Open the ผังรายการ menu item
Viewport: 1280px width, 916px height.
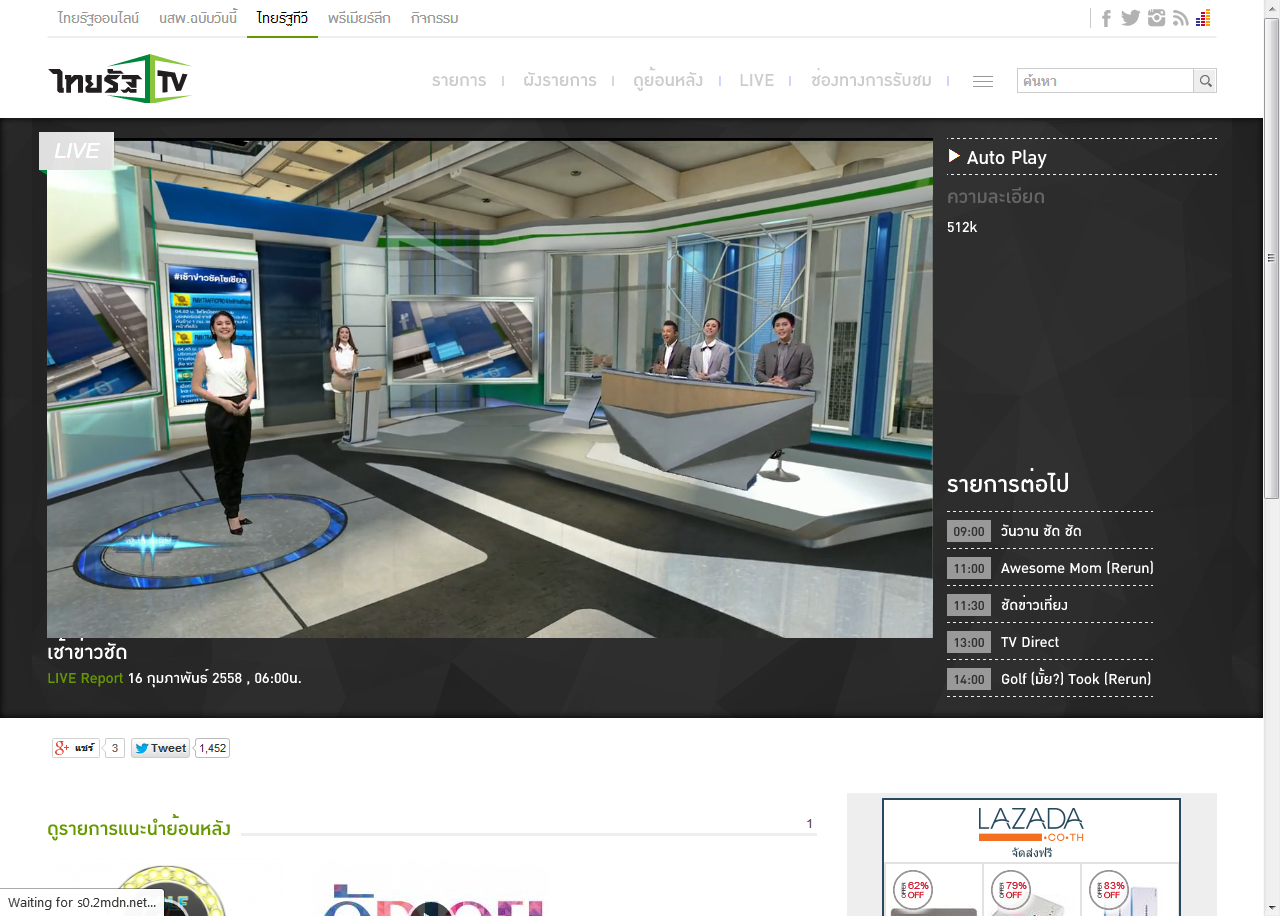(x=560, y=80)
